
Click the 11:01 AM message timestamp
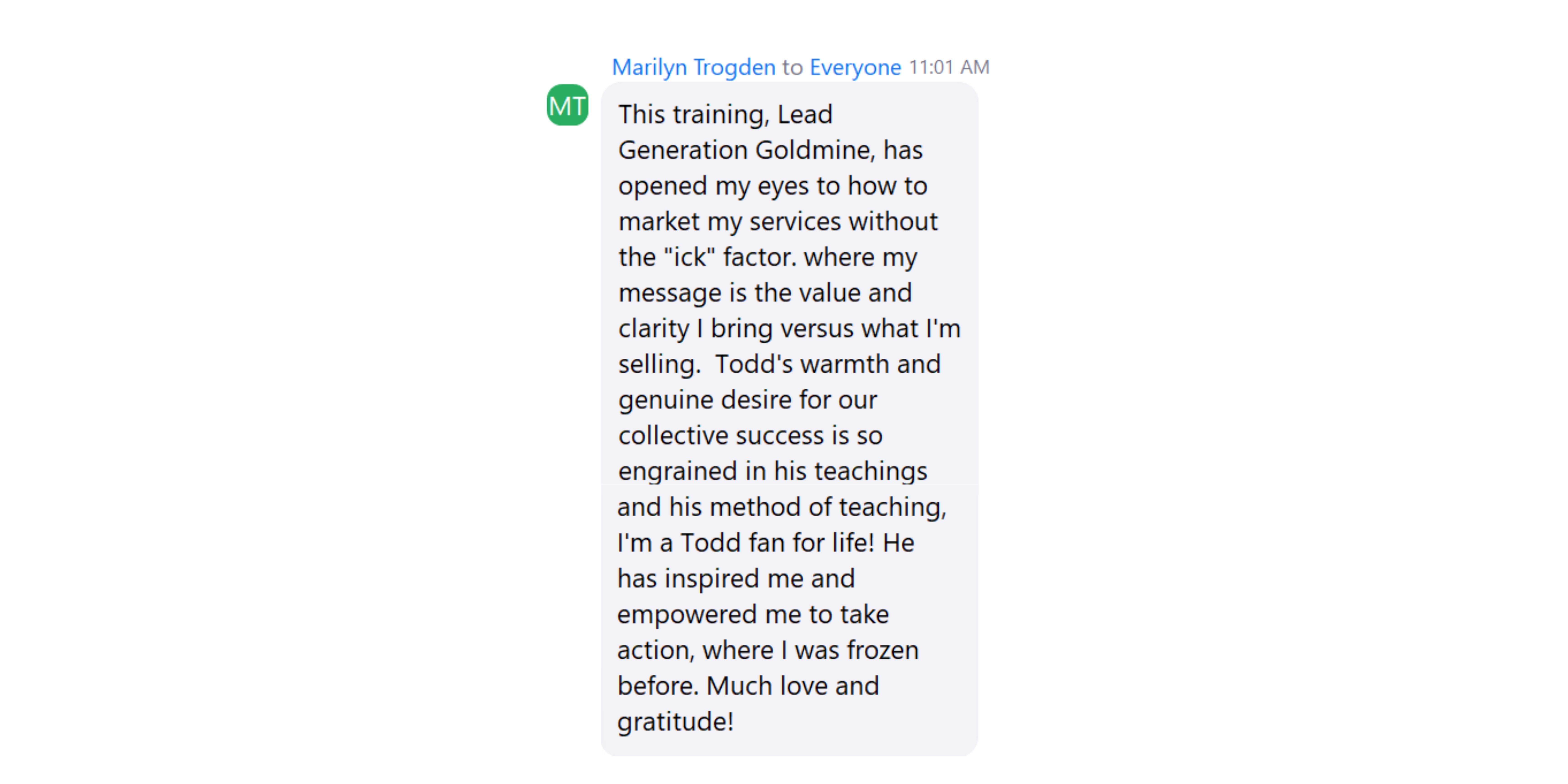coord(949,67)
